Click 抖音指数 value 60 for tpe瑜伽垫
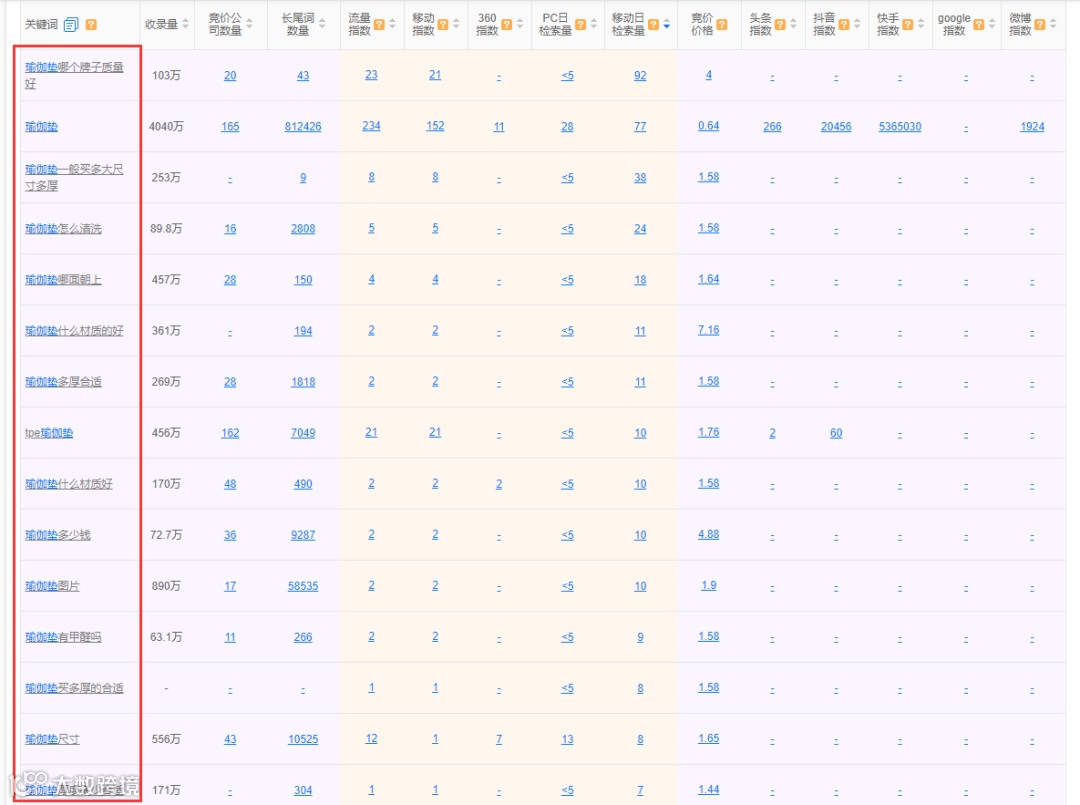1080x805 pixels. (836, 432)
